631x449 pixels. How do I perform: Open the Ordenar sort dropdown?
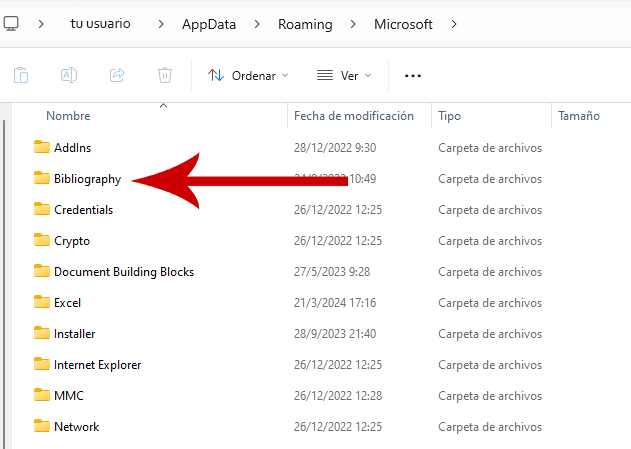(x=247, y=75)
